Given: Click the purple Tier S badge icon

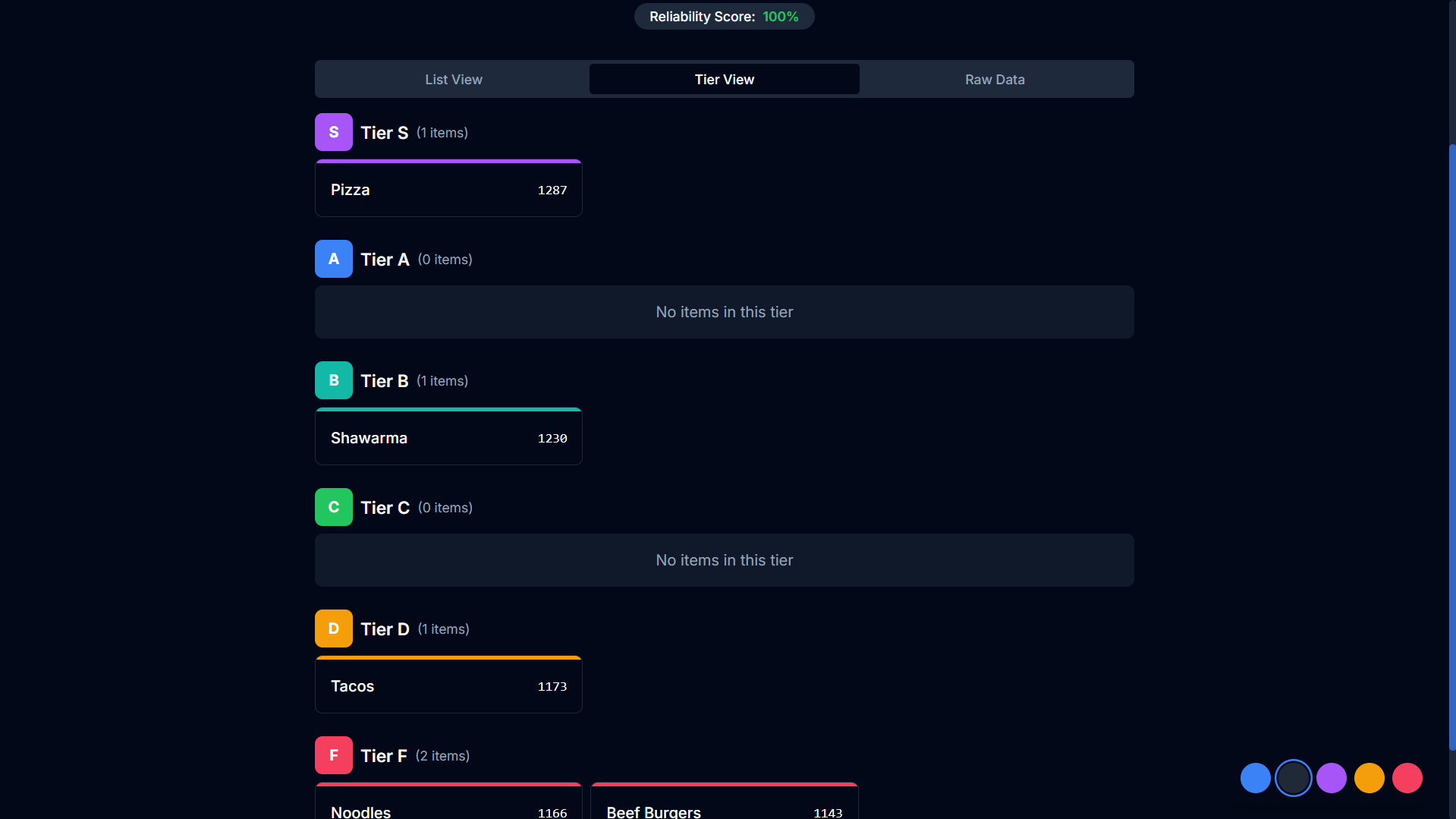Looking at the screenshot, I should pos(334,131).
